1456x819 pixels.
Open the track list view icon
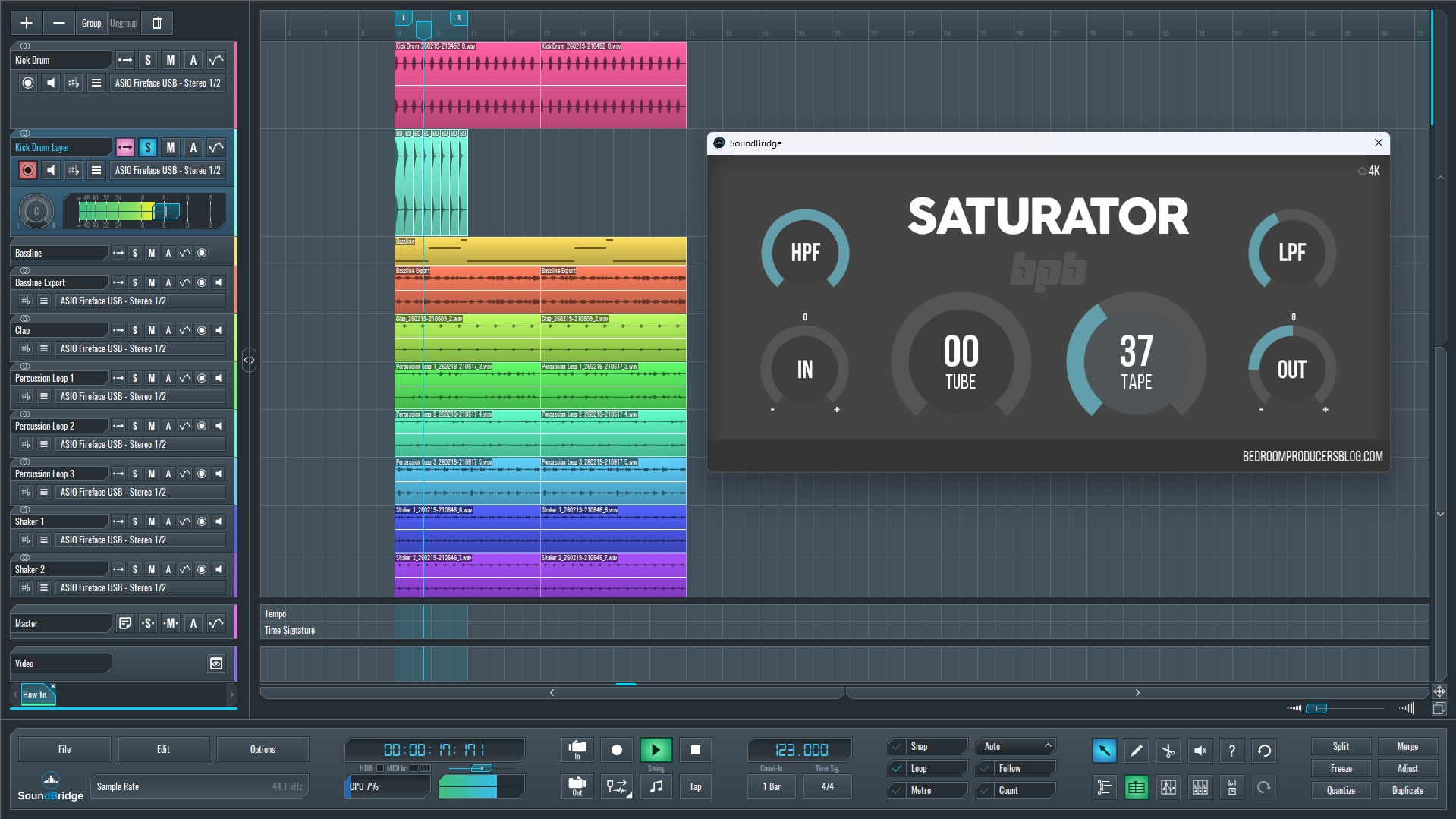1105,787
